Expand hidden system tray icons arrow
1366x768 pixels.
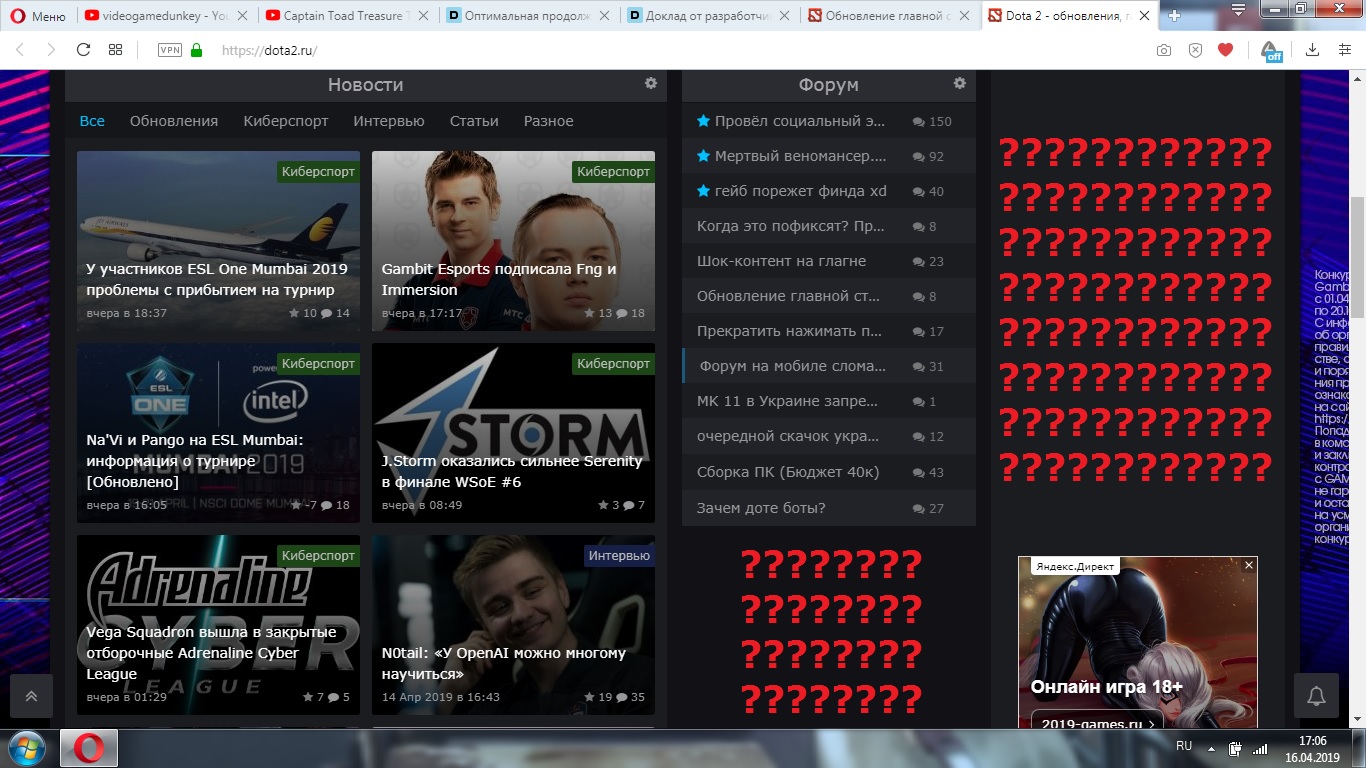pyautogui.click(x=1212, y=748)
